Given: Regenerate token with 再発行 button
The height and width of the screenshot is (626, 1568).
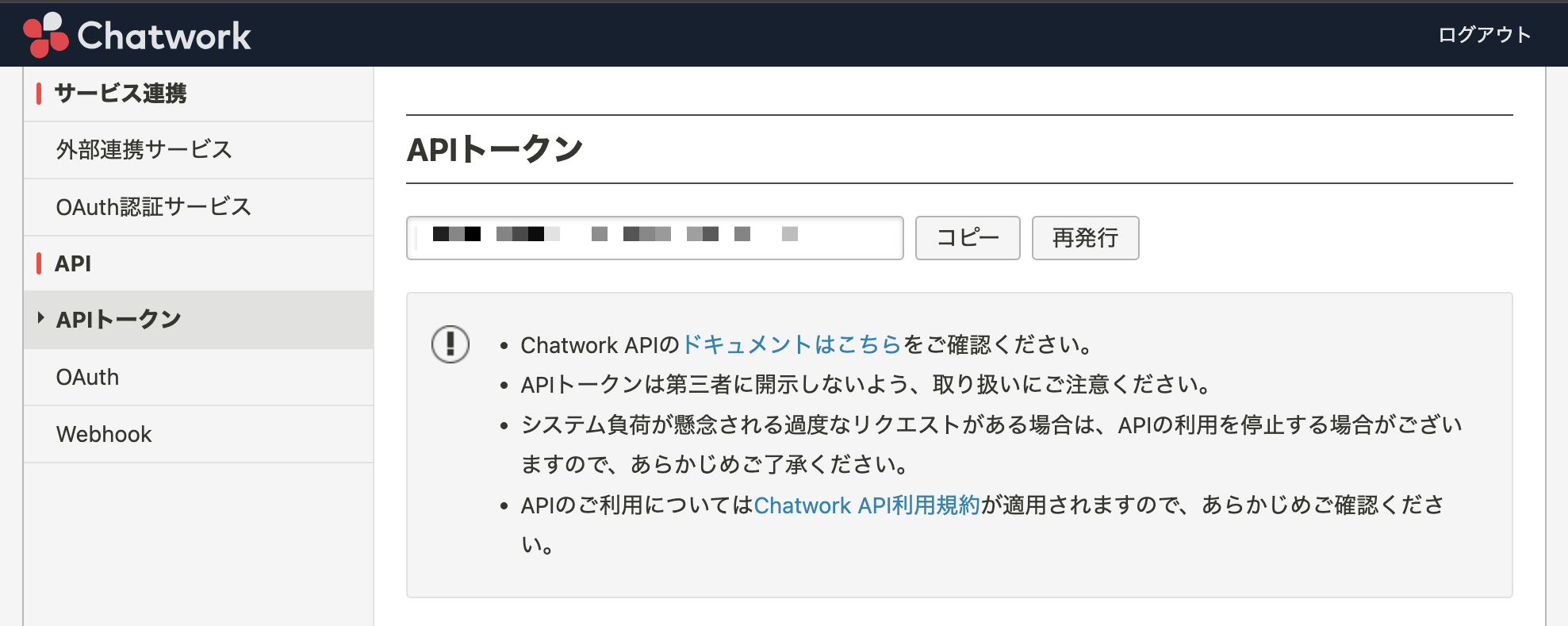Looking at the screenshot, I should click(1085, 237).
